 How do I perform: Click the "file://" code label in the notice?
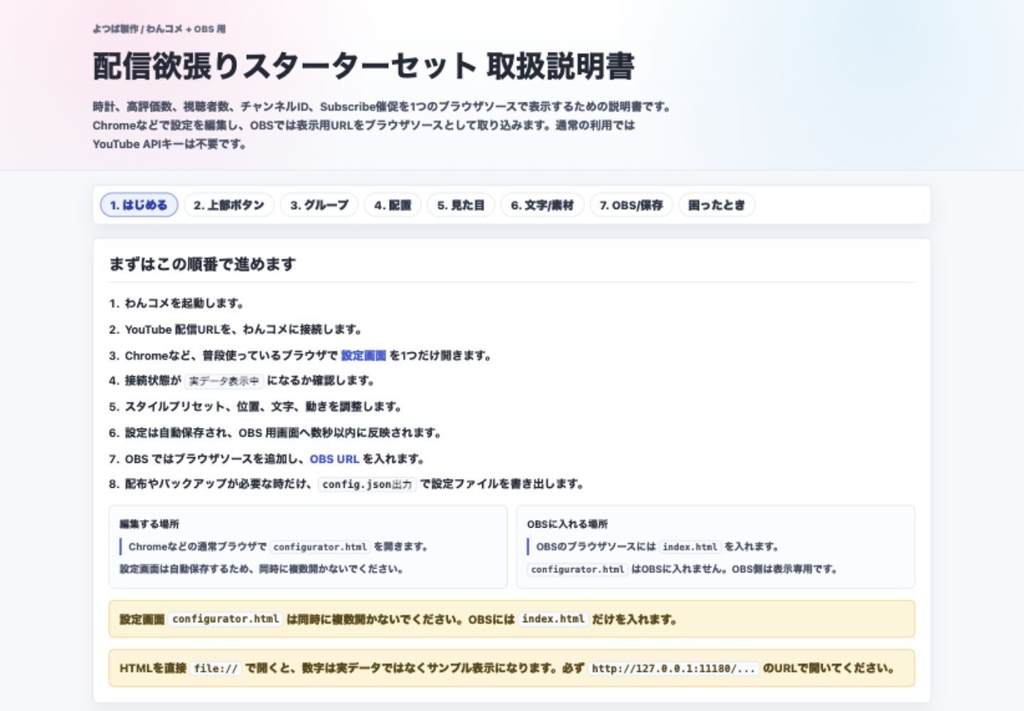(216, 669)
